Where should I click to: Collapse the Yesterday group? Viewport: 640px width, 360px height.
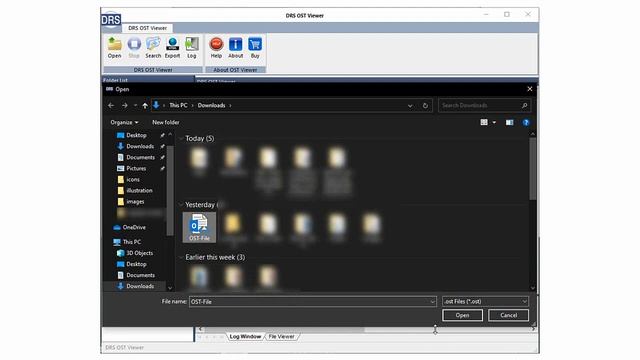pyautogui.click(x=181, y=204)
